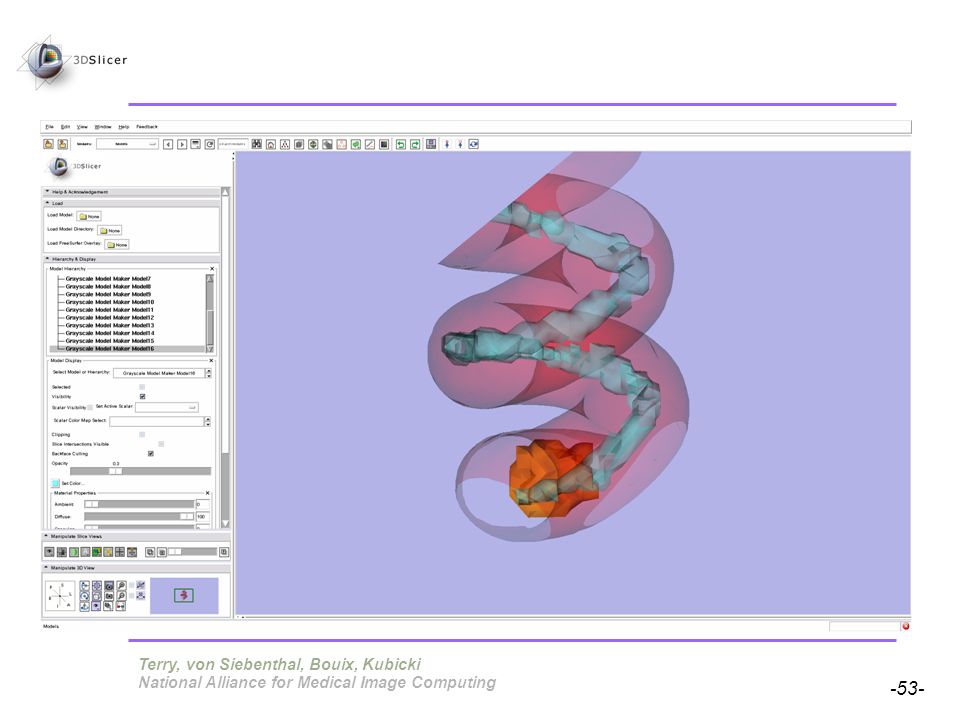Click the zoom-in magnifier in Manipulate 3D View
This screenshot has height=720, width=960.
pos(121,586)
